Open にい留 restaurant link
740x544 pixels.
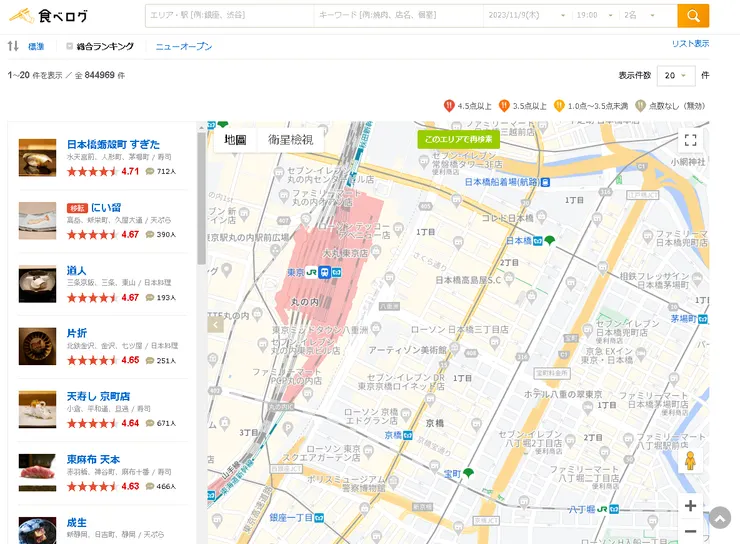coord(106,208)
